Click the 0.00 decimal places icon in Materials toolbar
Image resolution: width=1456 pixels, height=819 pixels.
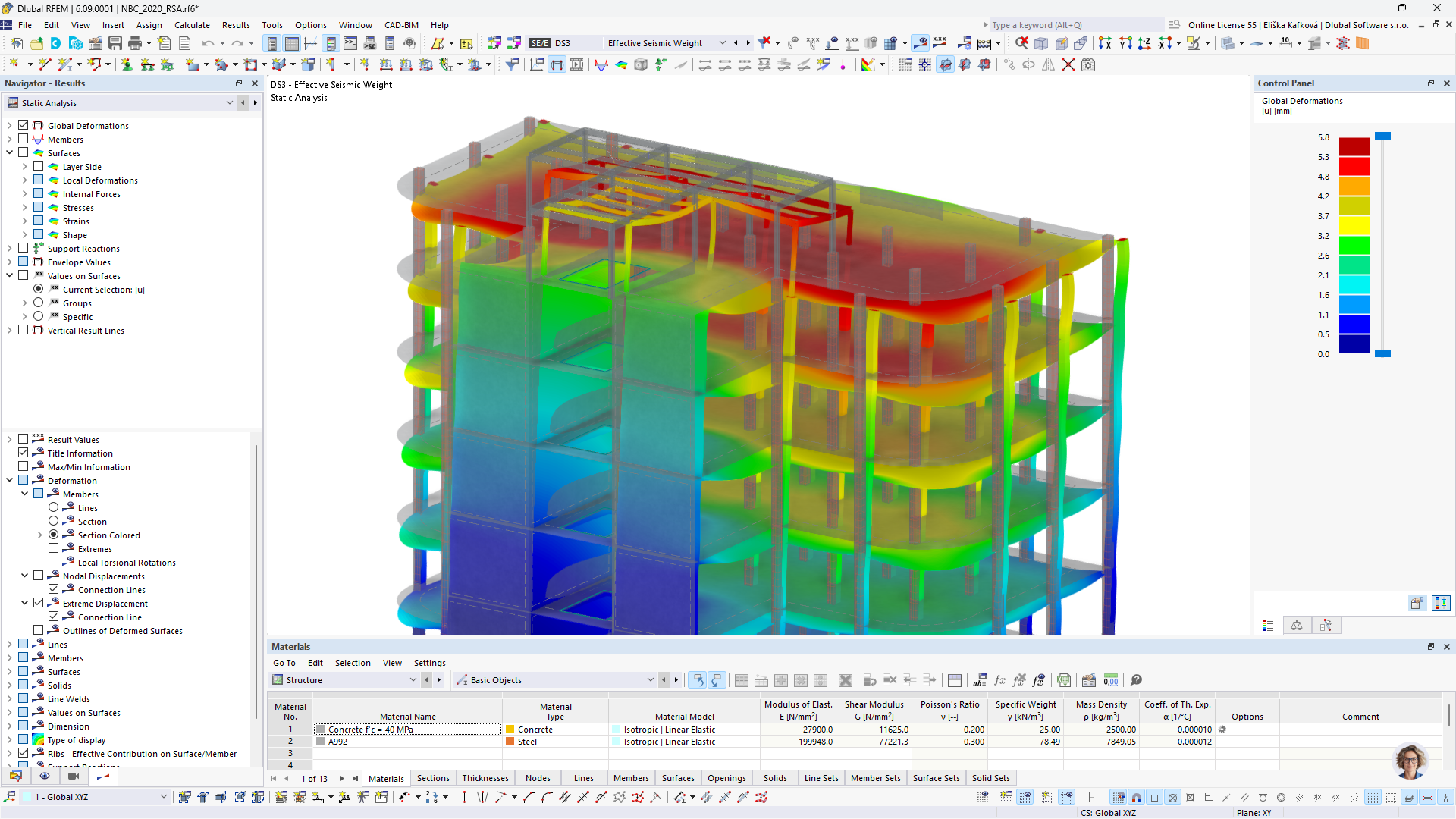1111,680
